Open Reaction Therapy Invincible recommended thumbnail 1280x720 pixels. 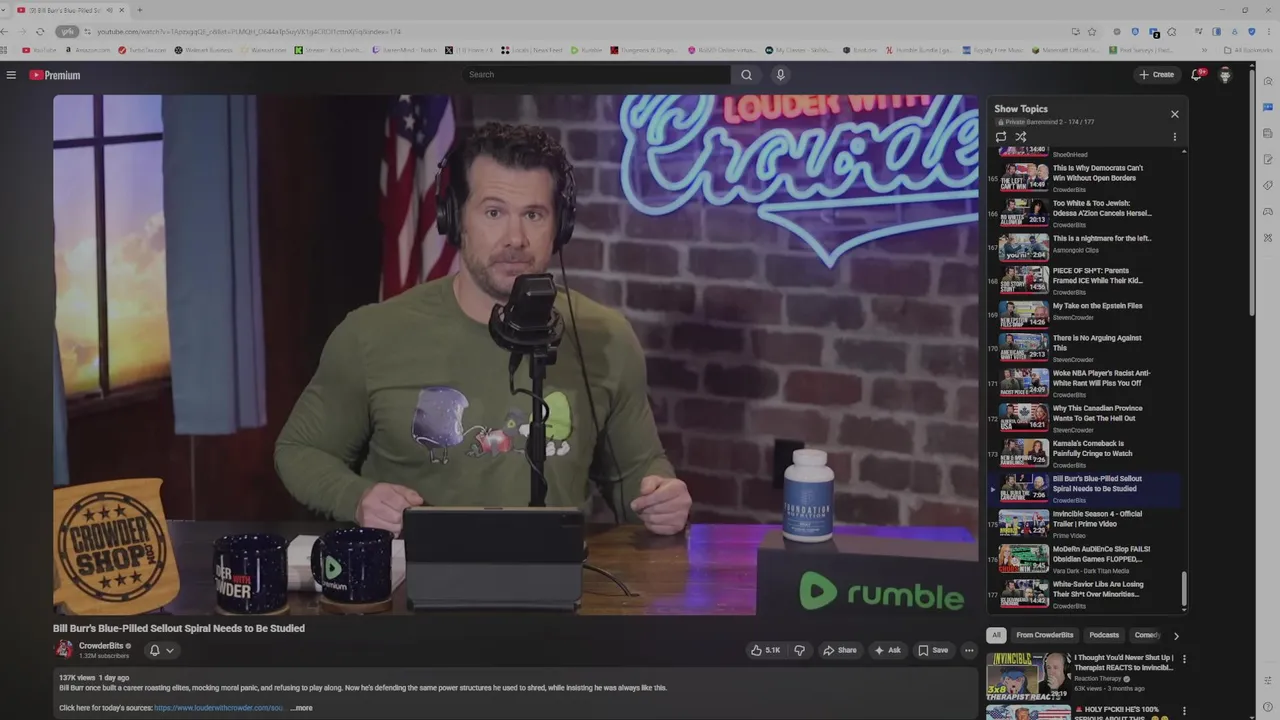[x=1028, y=675]
